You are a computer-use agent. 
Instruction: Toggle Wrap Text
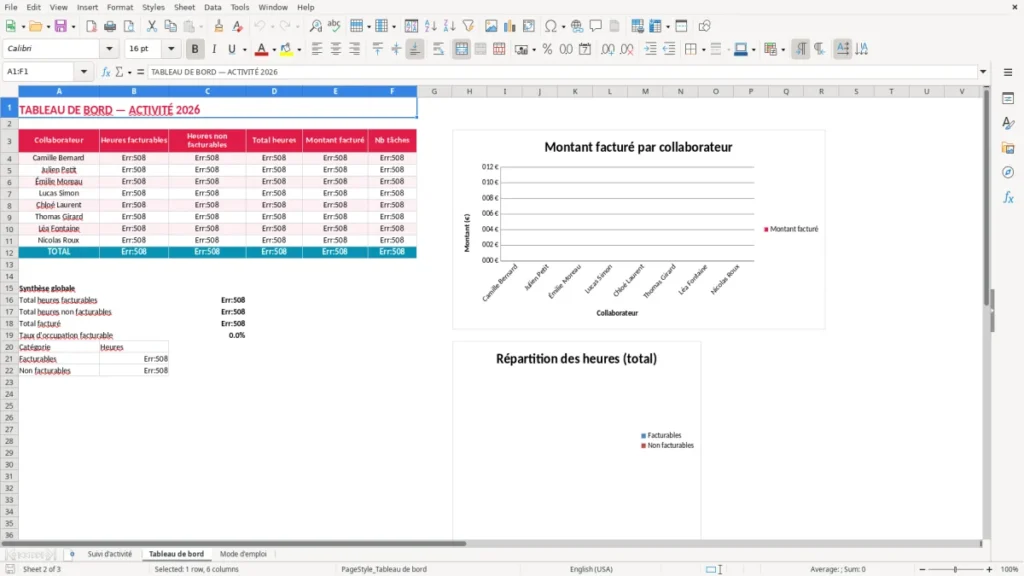click(438, 49)
